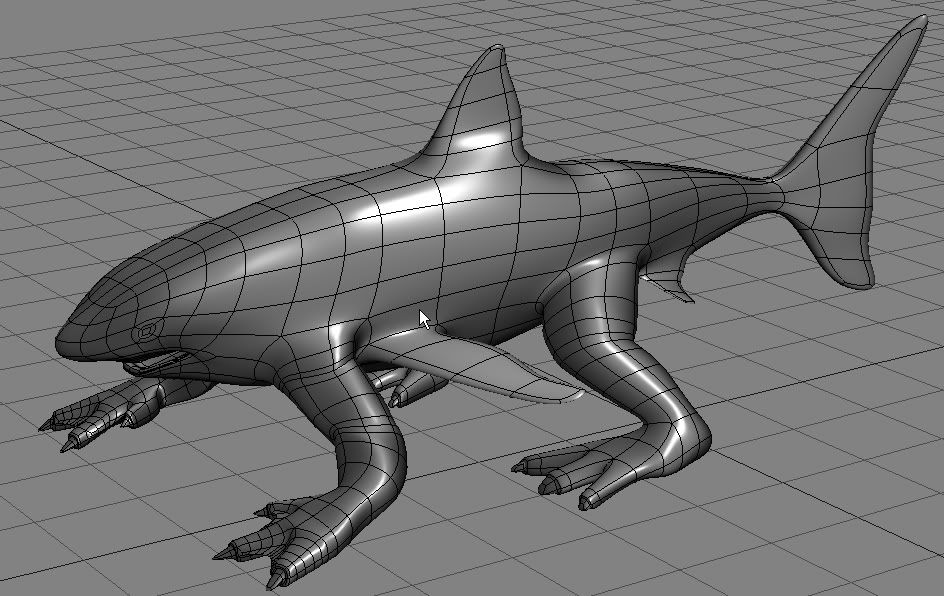Pick the eye on the shark's head

click(x=148, y=331)
